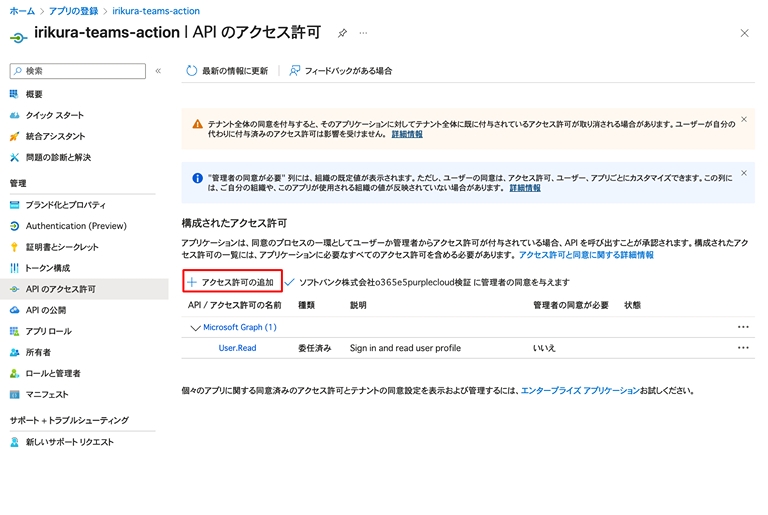Click the 委任済み type cell
768x515 pixels.
point(314,348)
